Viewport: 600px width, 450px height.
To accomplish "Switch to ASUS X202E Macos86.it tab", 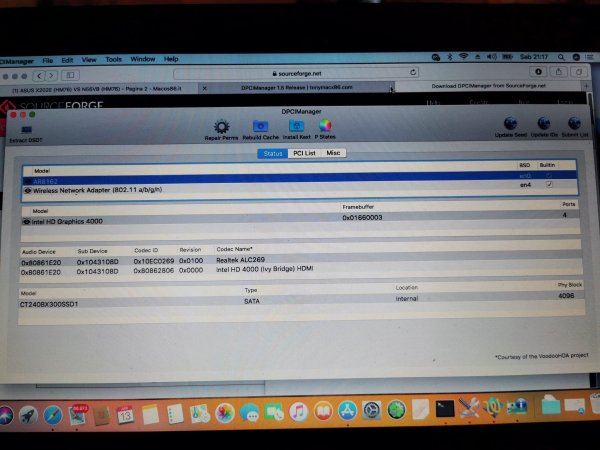I will (x=98, y=89).
